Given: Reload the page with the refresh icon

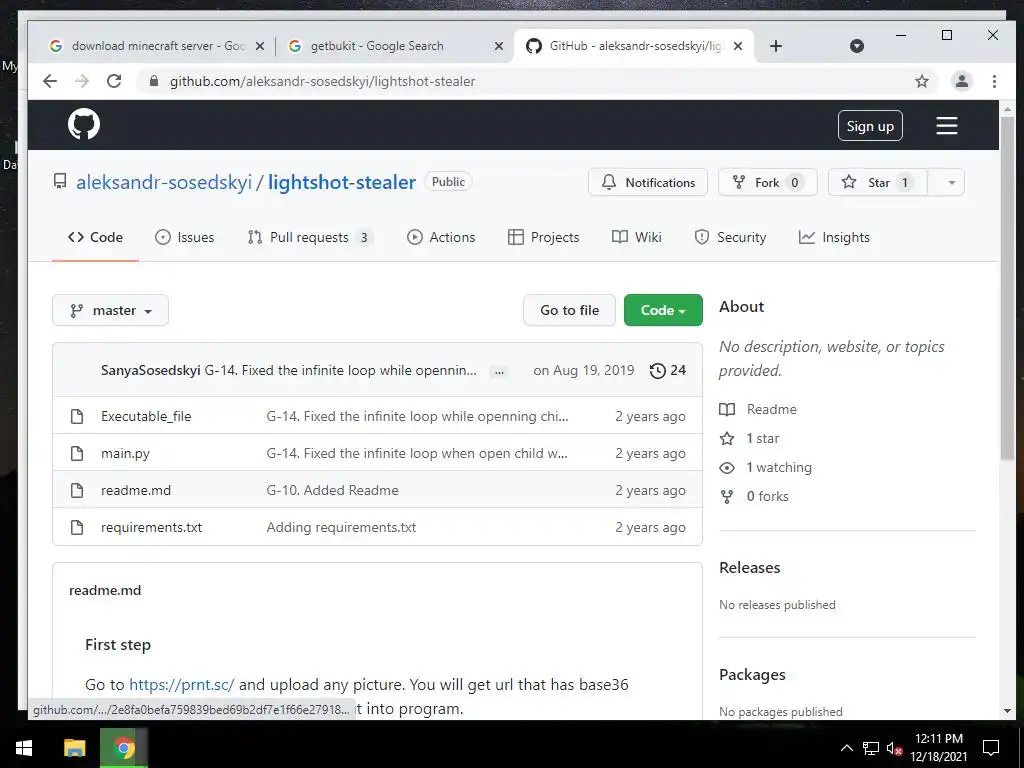Looking at the screenshot, I should point(114,81).
